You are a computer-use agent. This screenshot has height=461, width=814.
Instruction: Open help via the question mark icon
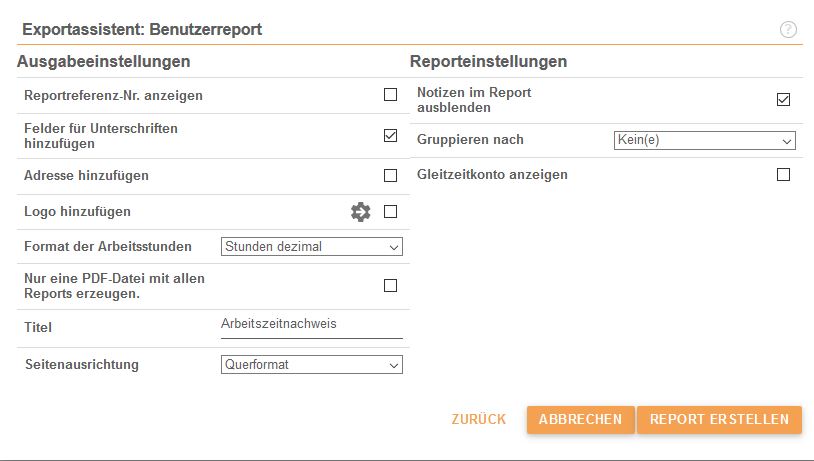point(788,30)
